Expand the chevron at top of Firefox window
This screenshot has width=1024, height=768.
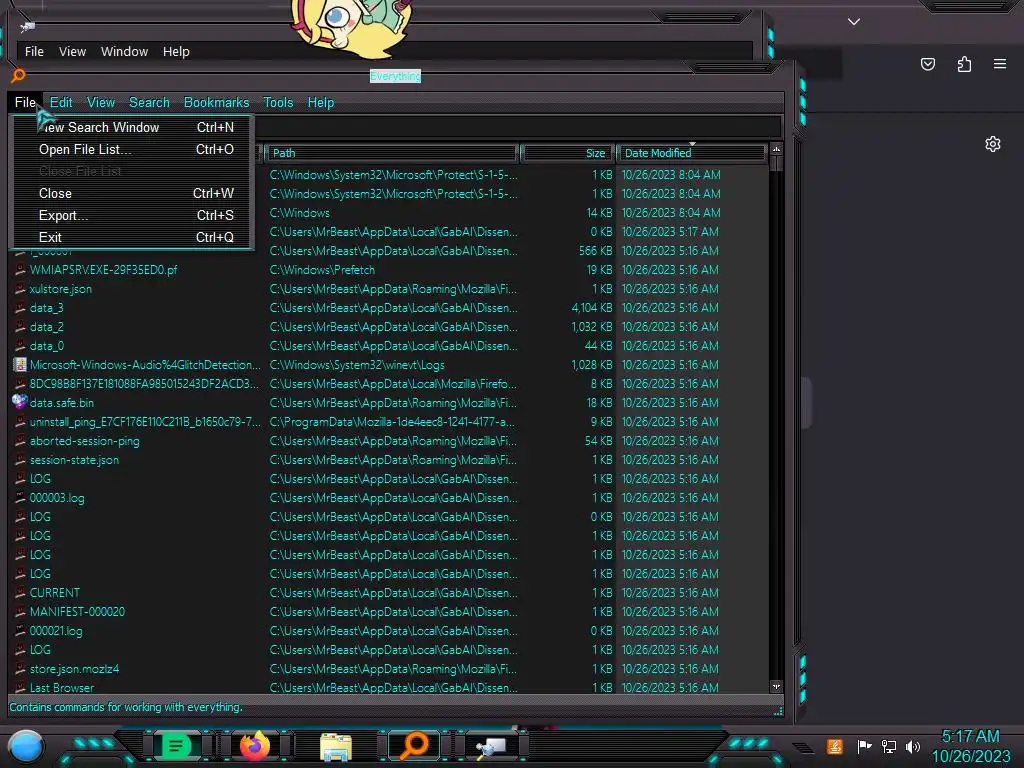[x=854, y=22]
